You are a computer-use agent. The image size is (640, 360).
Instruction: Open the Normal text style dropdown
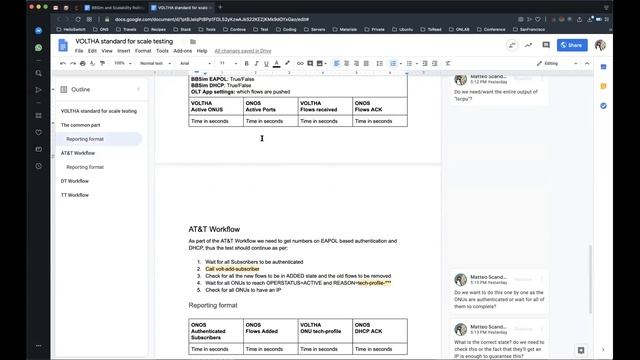click(155, 63)
